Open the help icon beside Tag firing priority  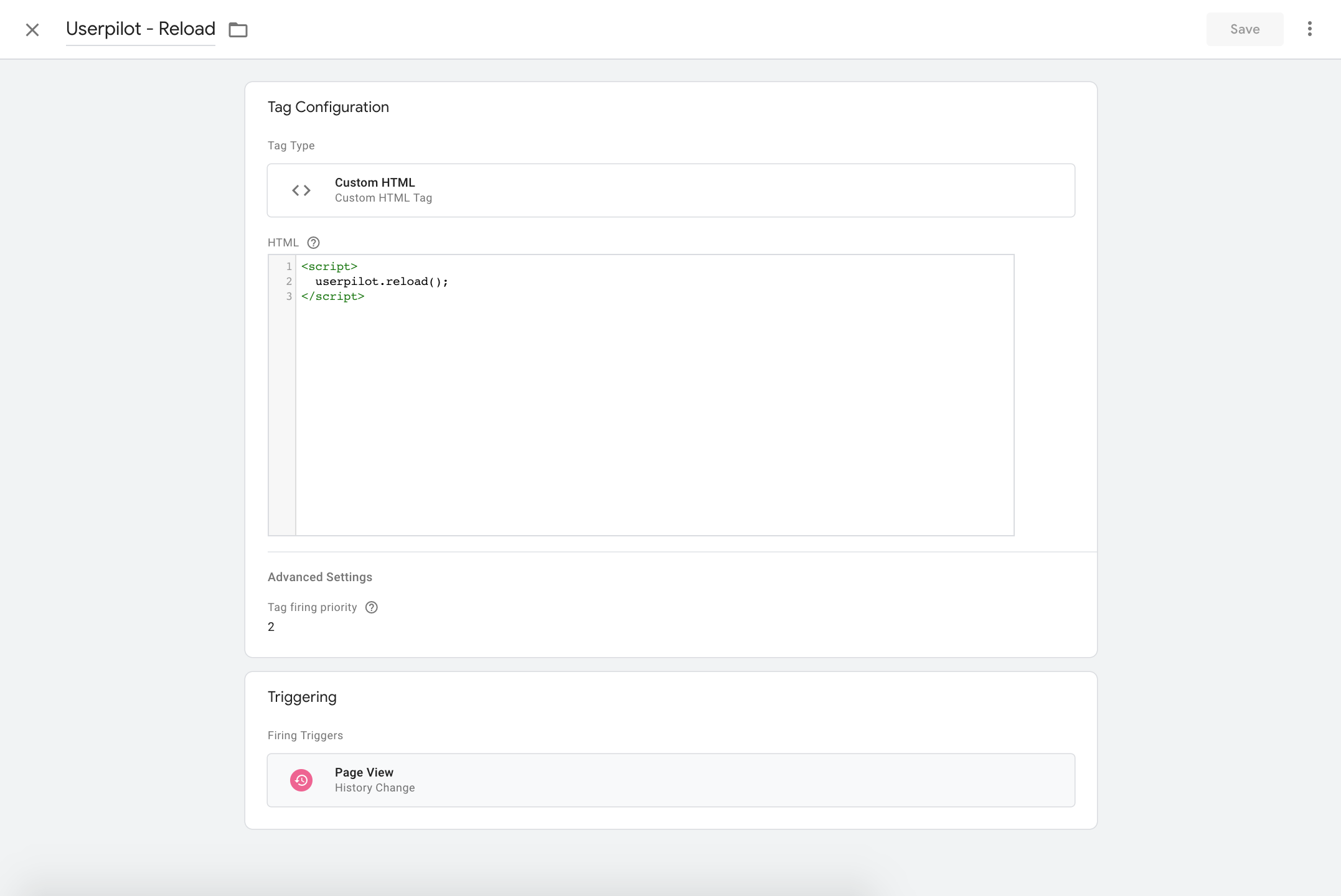[371, 607]
